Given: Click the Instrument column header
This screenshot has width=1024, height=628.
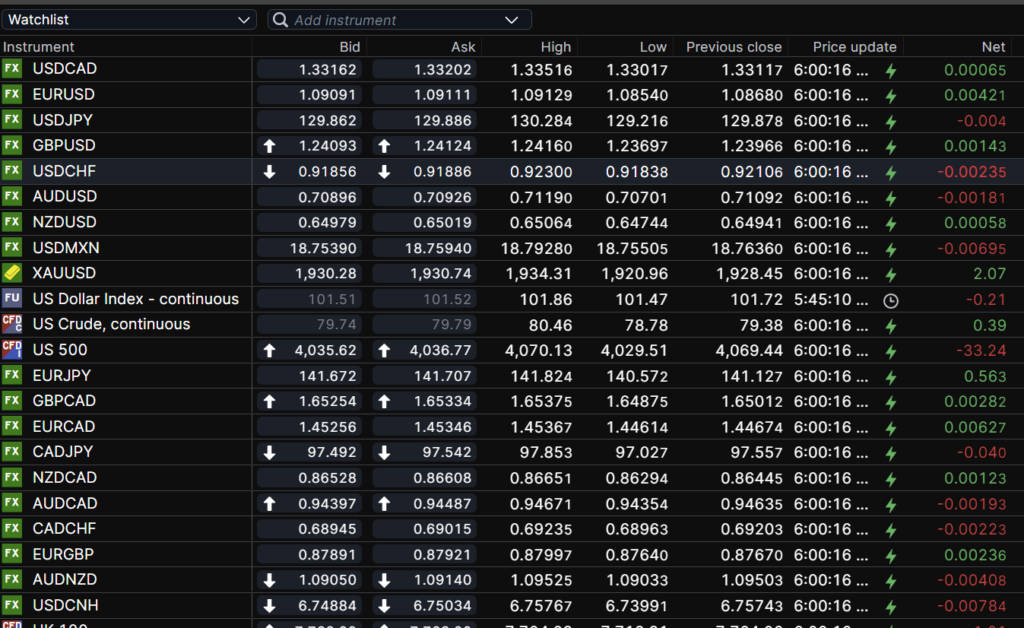Looking at the screenshot, I should pos(39,47).
